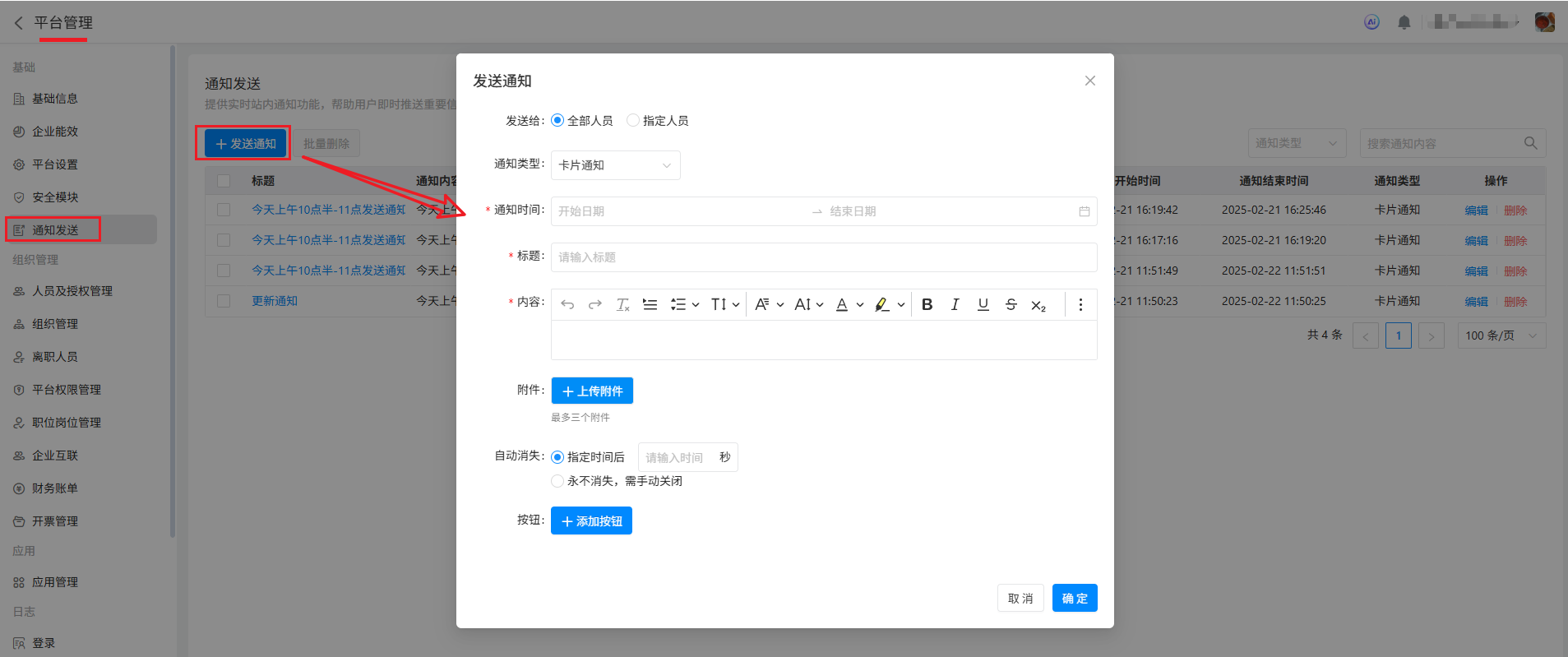Click the 请输入标题 title field
Viewport: 1568px width, 657px height.
coord(823,257)
